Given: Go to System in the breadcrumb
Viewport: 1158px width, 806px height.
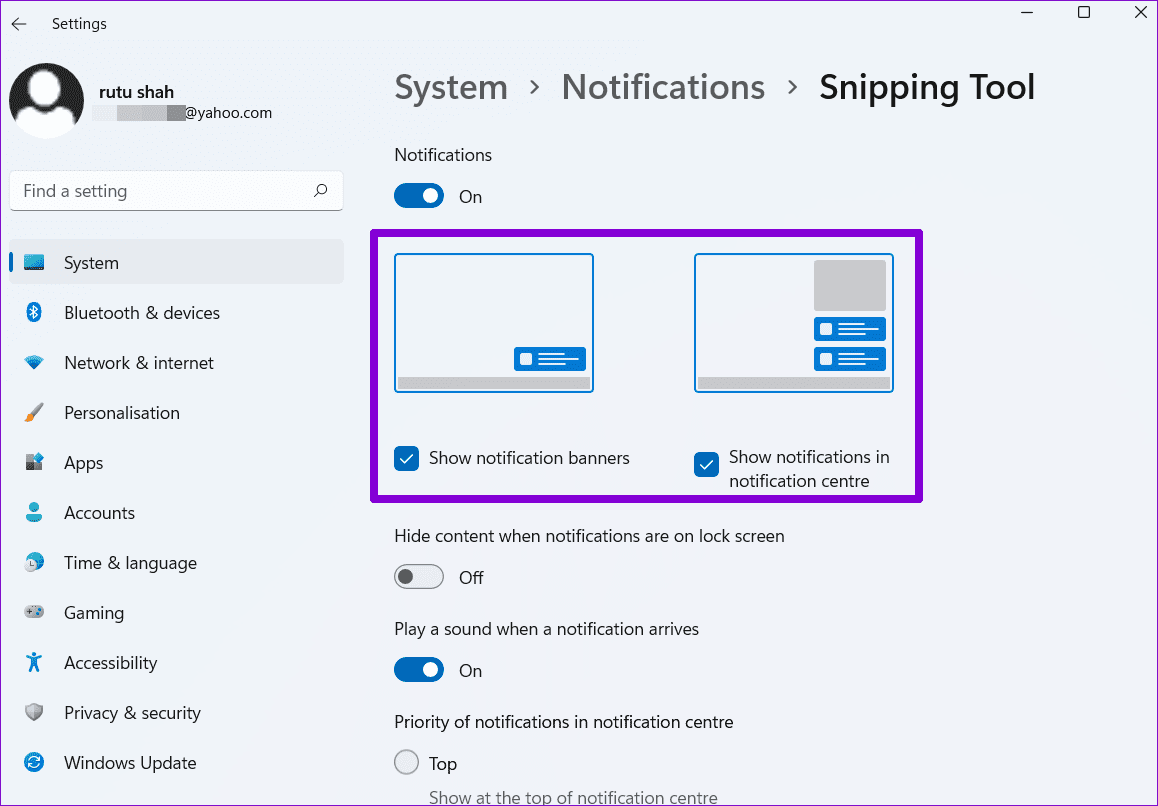Looking at the screenshot, I should 451,87.
